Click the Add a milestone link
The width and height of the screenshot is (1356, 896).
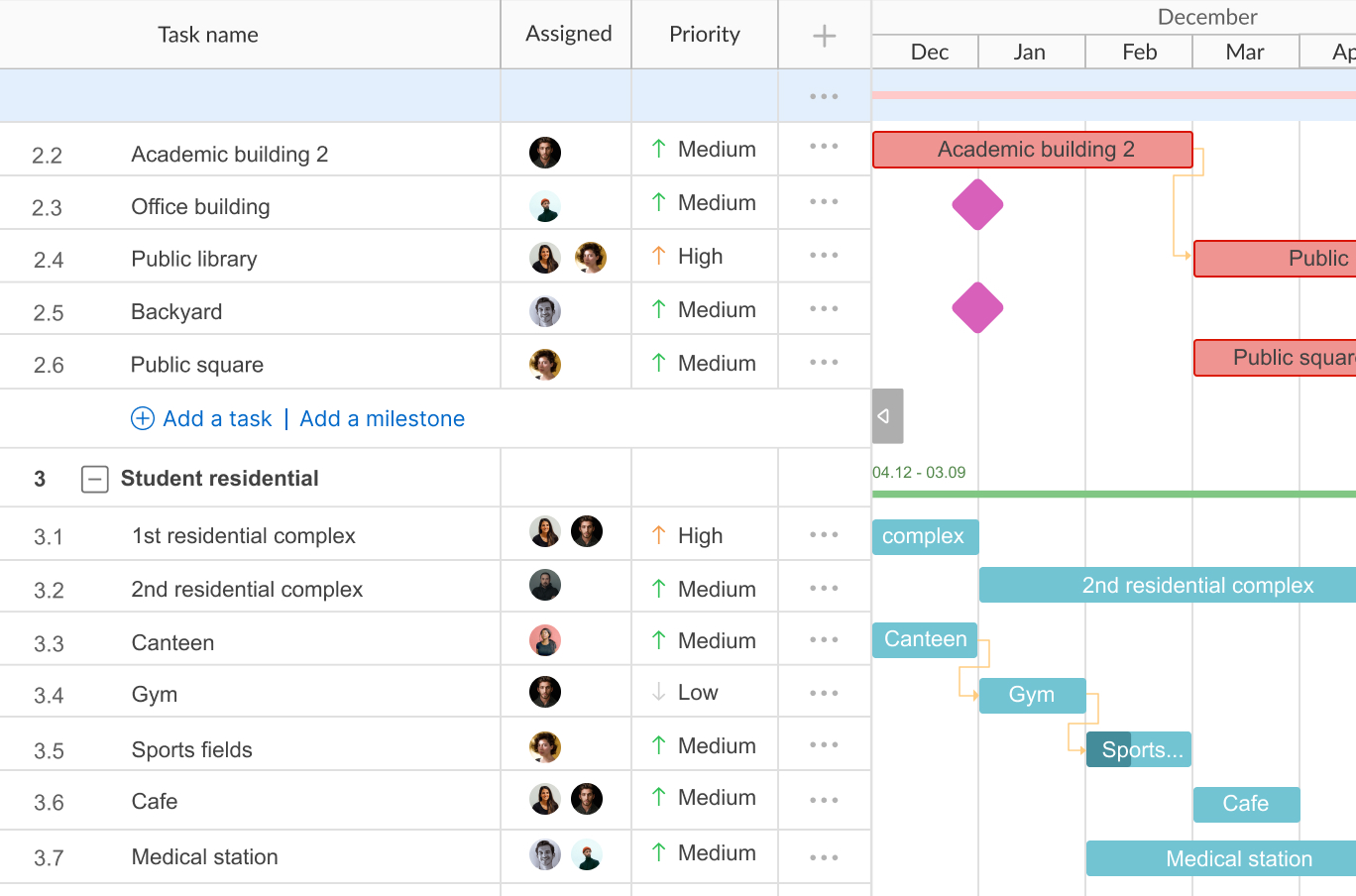(382, 419)
